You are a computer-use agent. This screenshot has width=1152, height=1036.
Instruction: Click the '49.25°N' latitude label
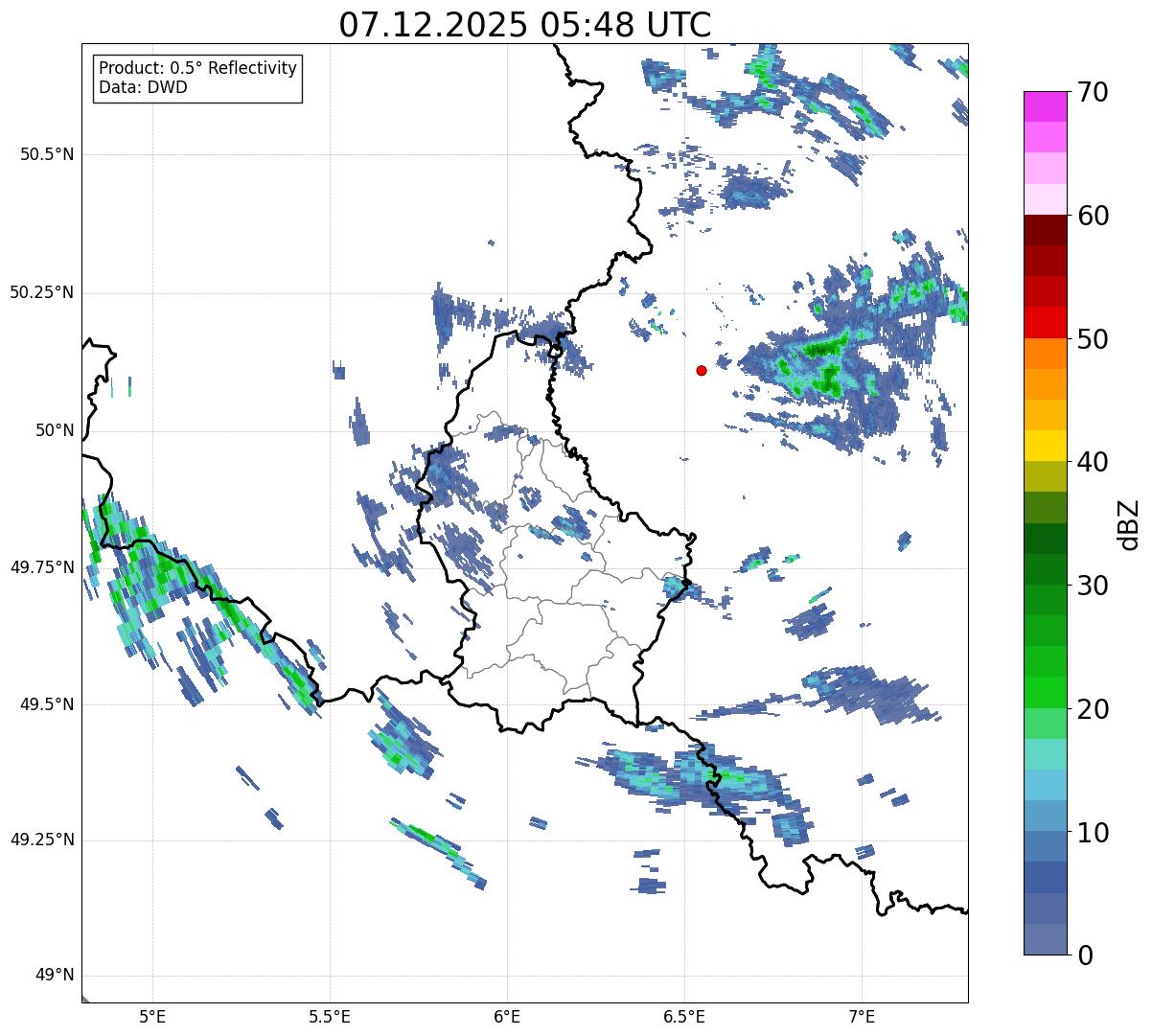point(41,840)
